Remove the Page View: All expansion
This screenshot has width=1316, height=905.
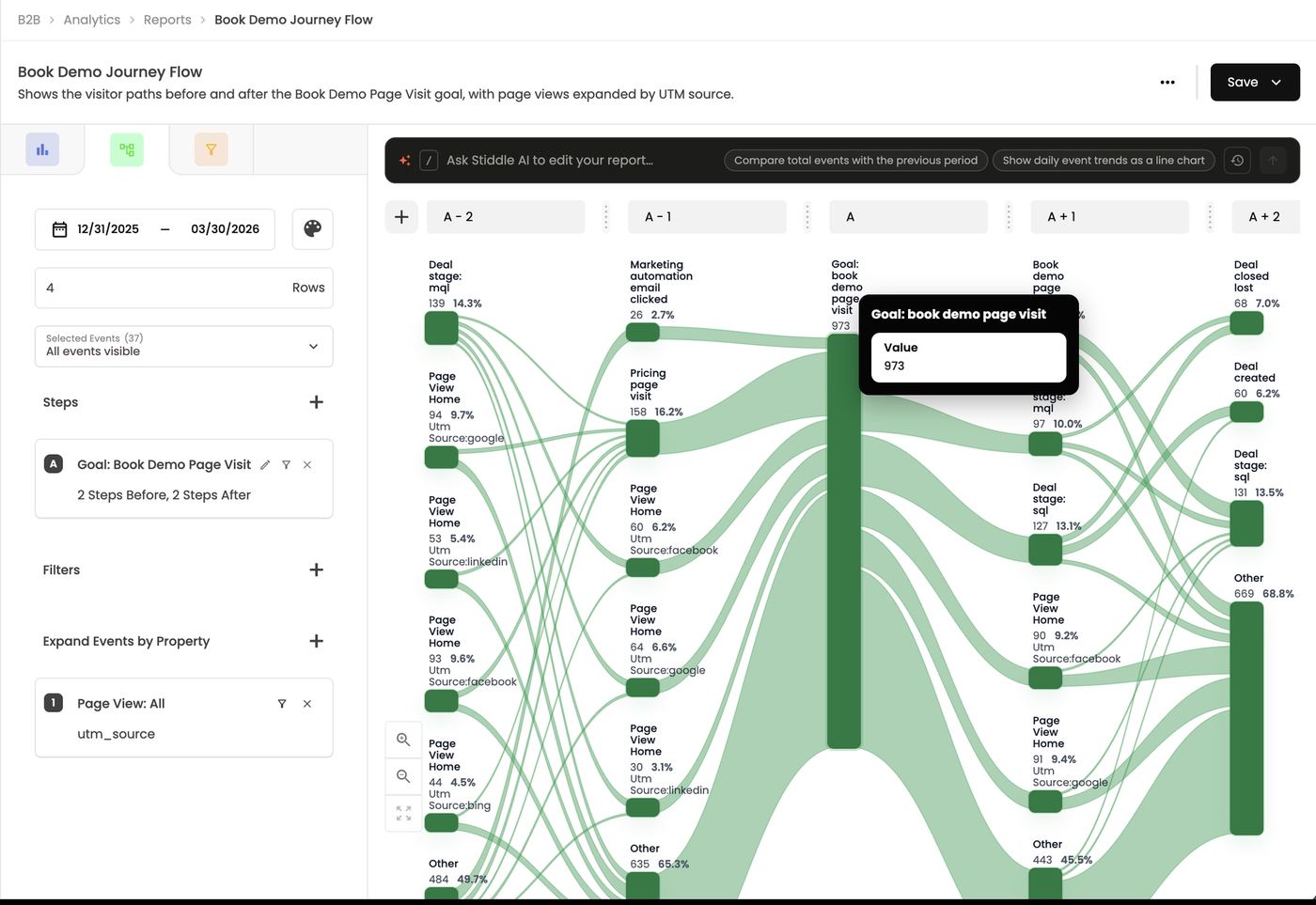click(x=307, y=703)
